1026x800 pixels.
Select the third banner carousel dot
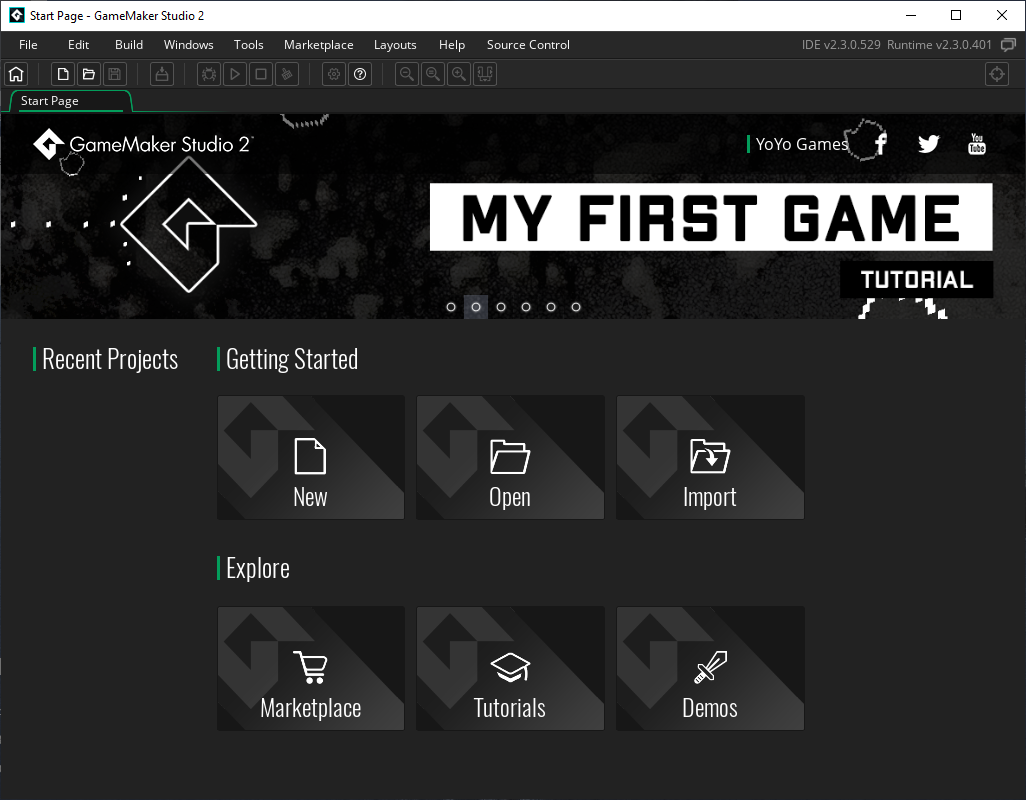pos(501,307)
